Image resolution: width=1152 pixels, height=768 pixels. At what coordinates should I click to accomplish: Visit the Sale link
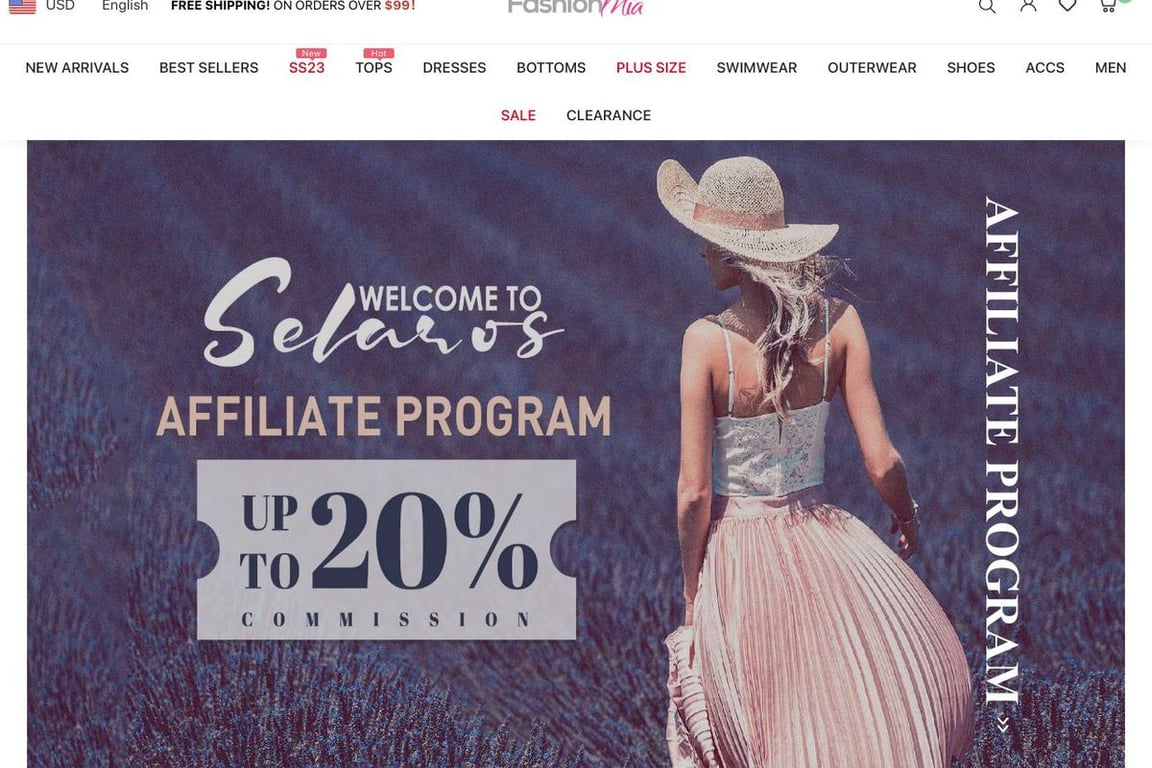click(x=518, y=115)
